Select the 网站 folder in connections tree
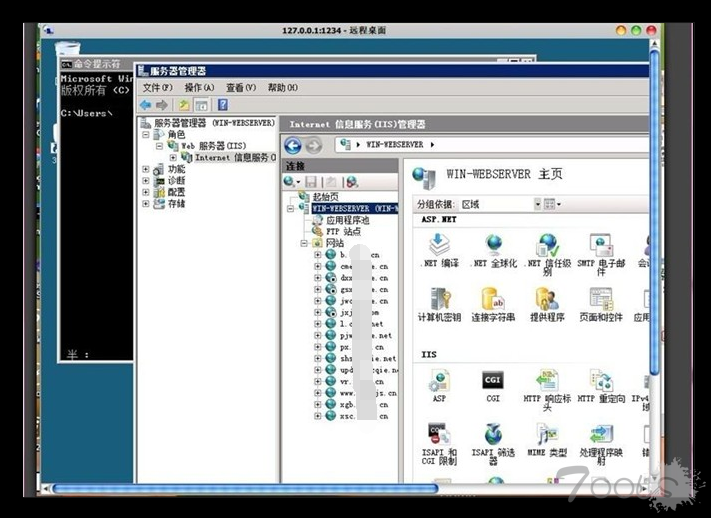The height and width of the screenshot is (518, 711). pos(335,243)
